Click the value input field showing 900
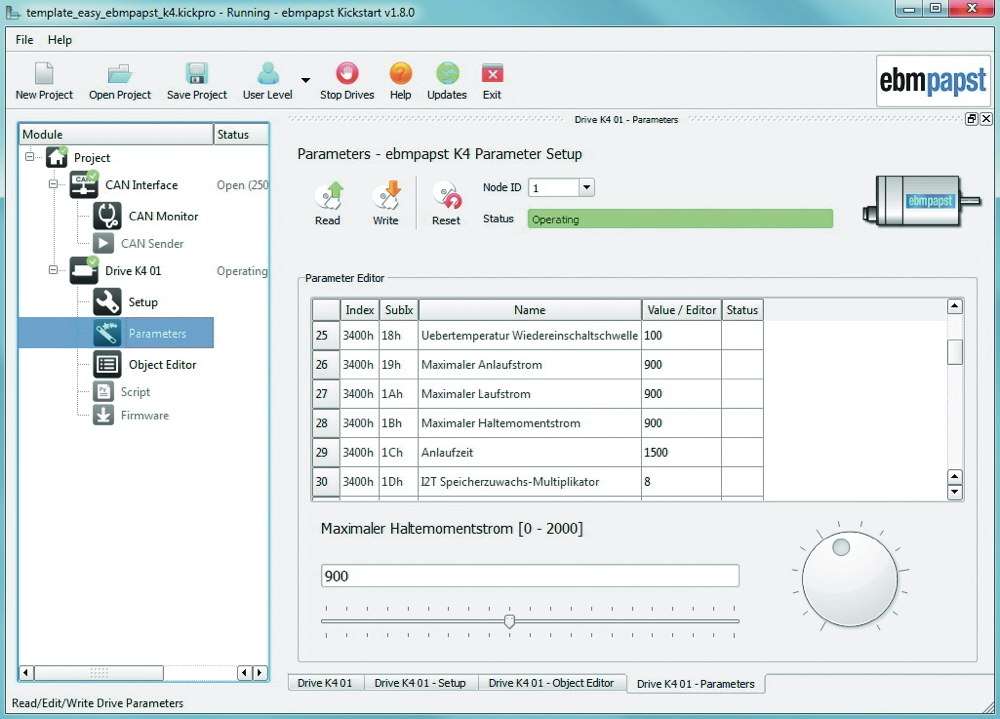 click(x=530, y=576)
